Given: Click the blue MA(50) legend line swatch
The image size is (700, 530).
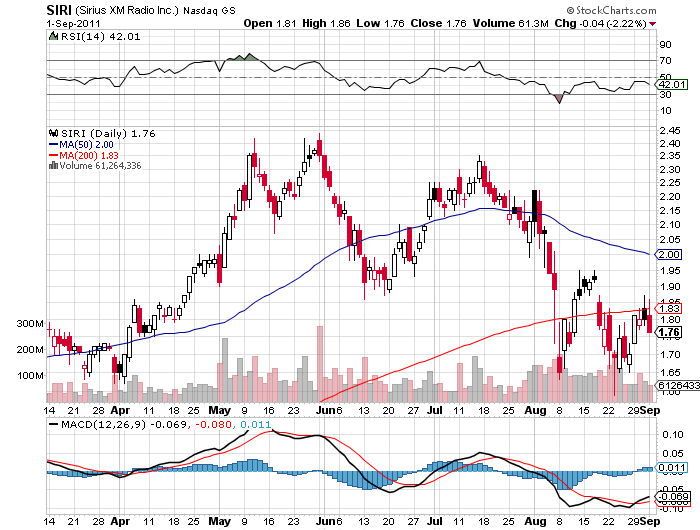Looking at the screenshot, I should (x=53, y=145).
